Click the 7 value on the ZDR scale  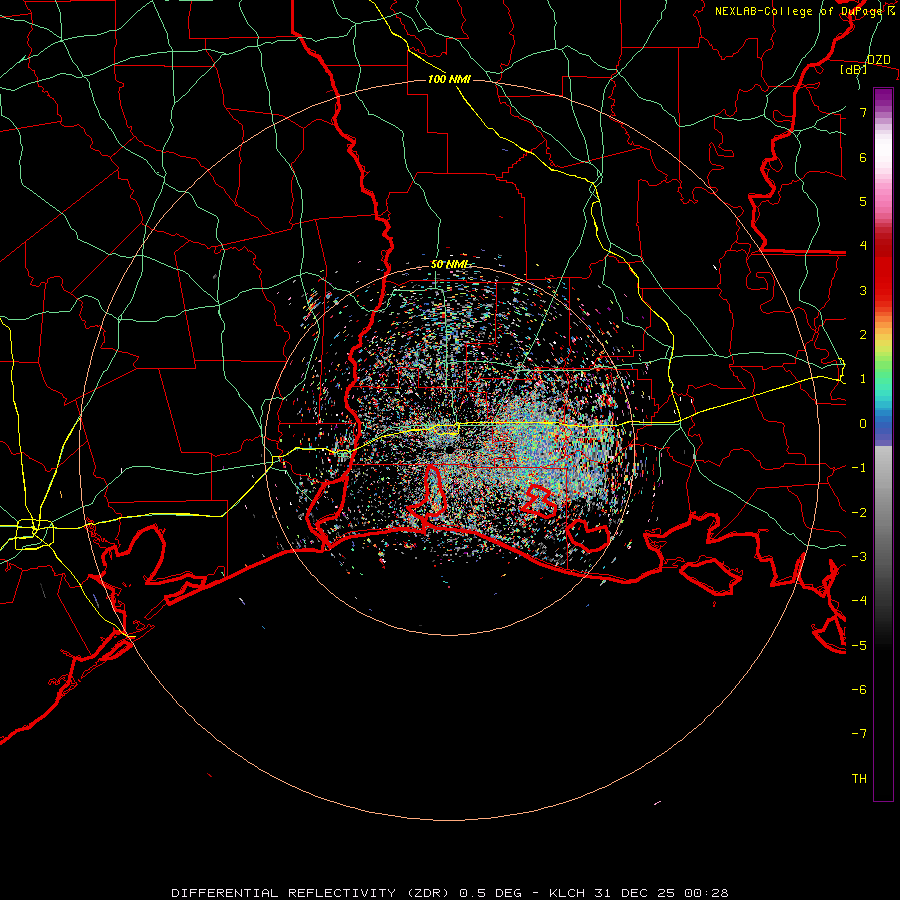click(x=863, y=112)
